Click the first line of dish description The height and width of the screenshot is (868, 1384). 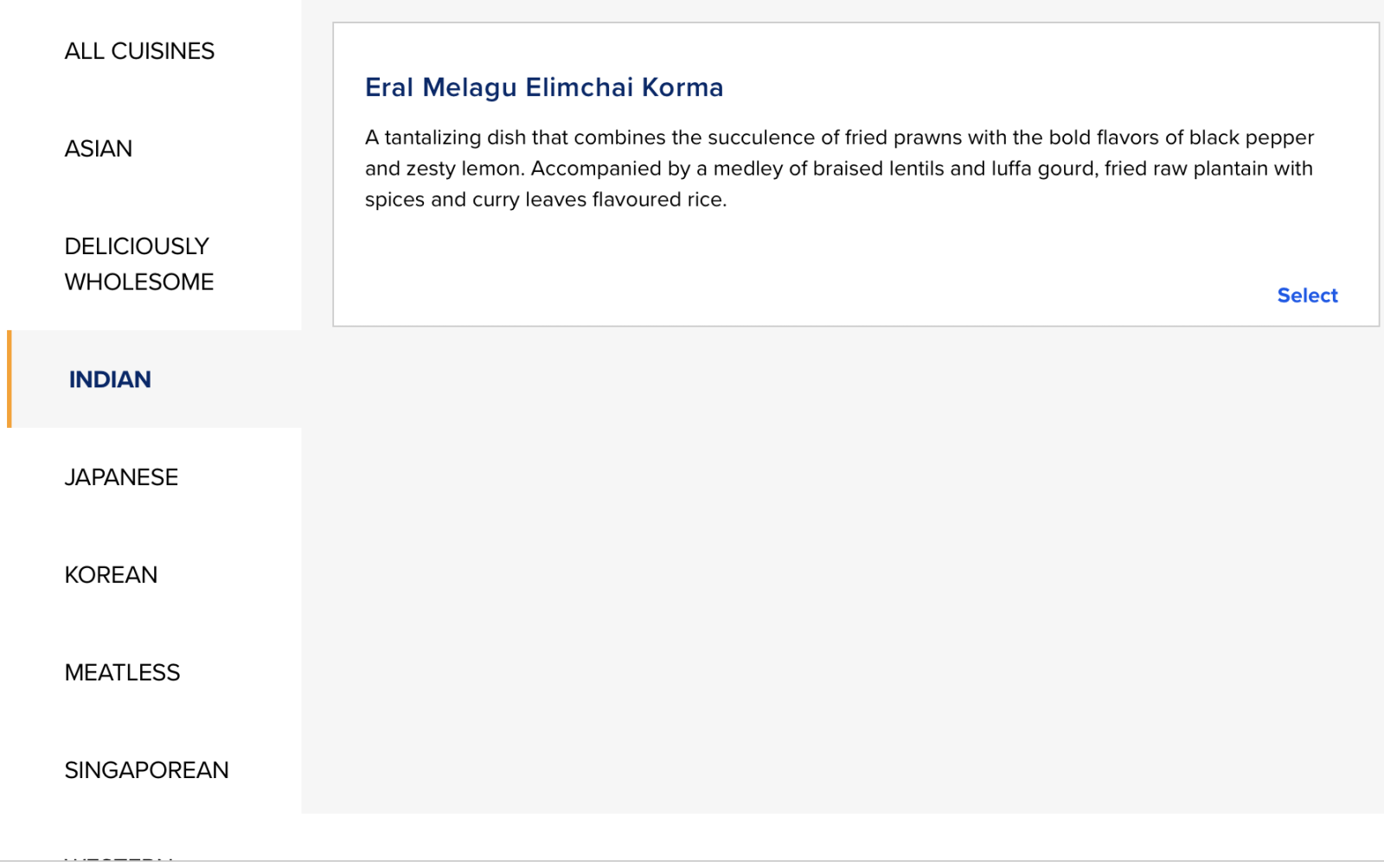tap(839, 137)
